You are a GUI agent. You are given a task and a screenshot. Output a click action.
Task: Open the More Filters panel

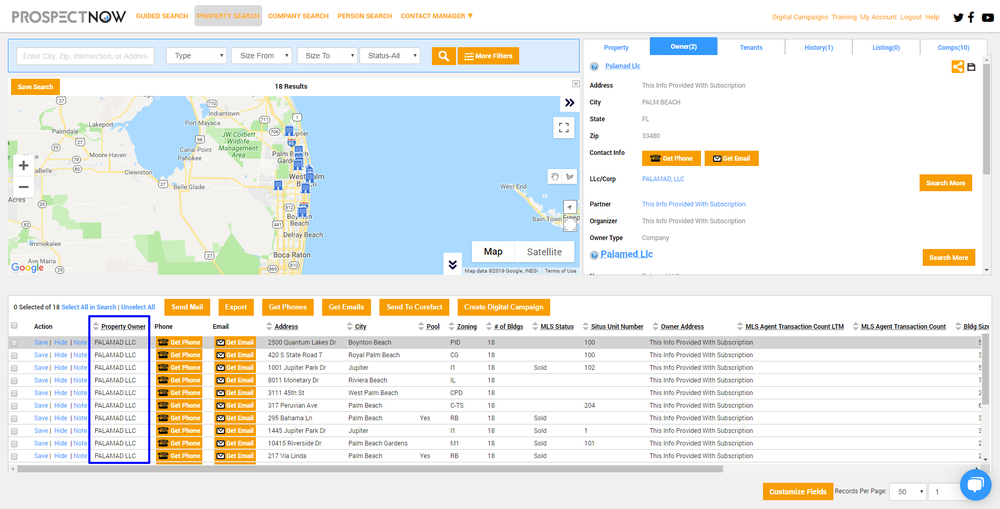coord(489,56)
